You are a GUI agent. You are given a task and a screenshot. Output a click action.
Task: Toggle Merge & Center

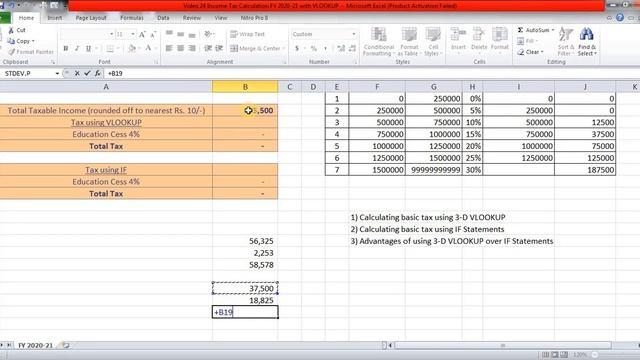[x=256, y=49]
